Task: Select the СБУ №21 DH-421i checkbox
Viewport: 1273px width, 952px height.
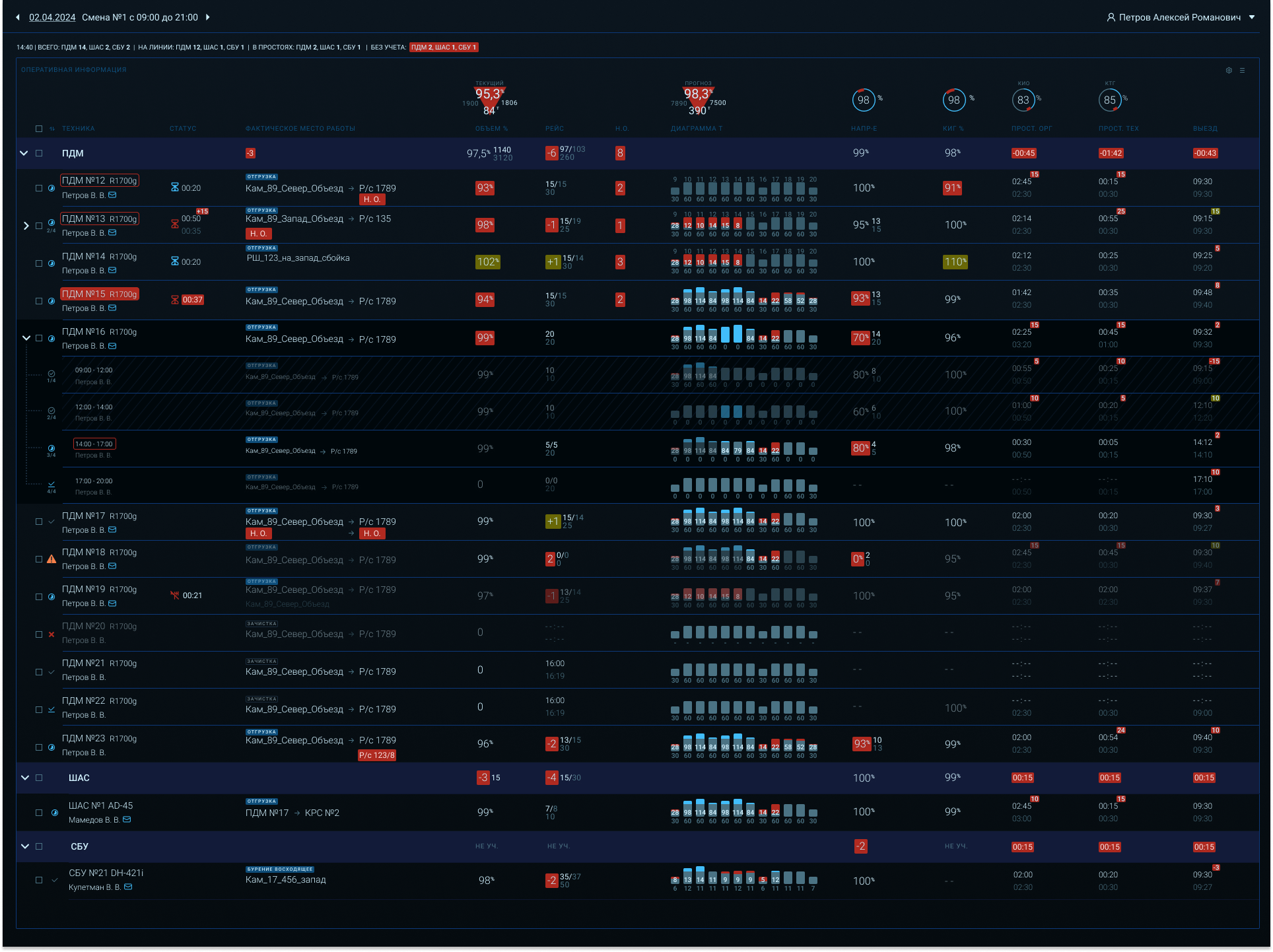Action: coord(39,880)
